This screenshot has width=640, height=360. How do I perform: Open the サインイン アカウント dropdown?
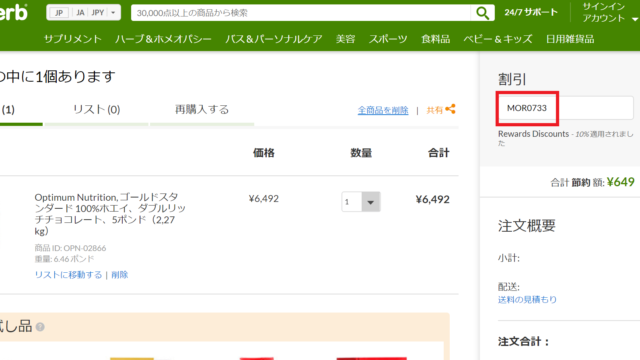[x=607, y=12]
